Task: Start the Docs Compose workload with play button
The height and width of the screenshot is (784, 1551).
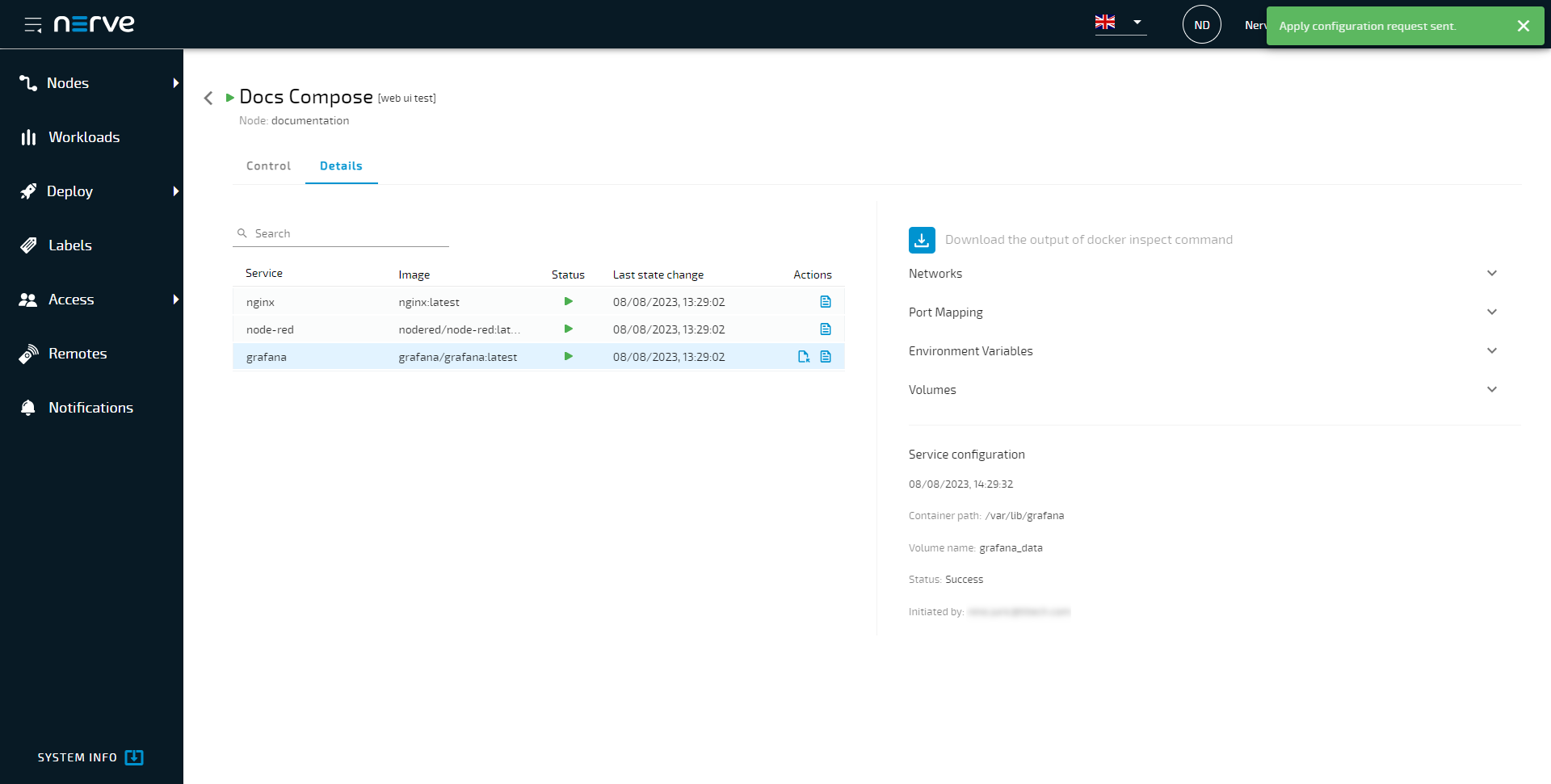Action: click(229, 96)
